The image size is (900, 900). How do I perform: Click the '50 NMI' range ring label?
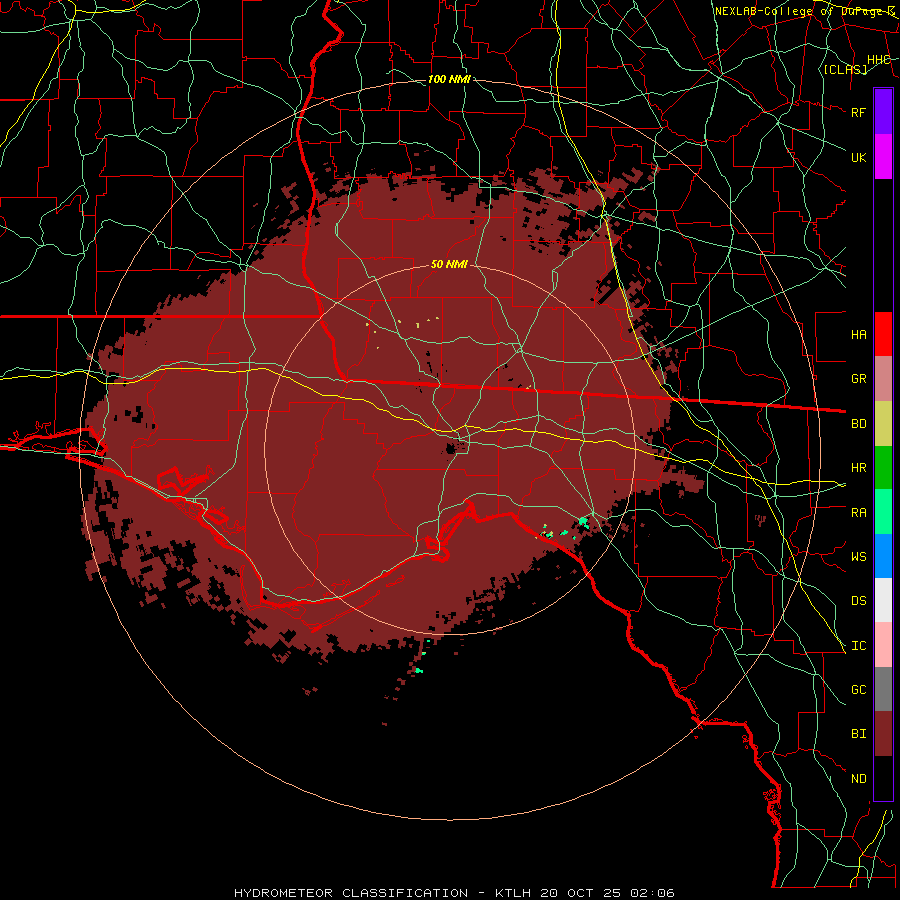[x=449, y=264]
